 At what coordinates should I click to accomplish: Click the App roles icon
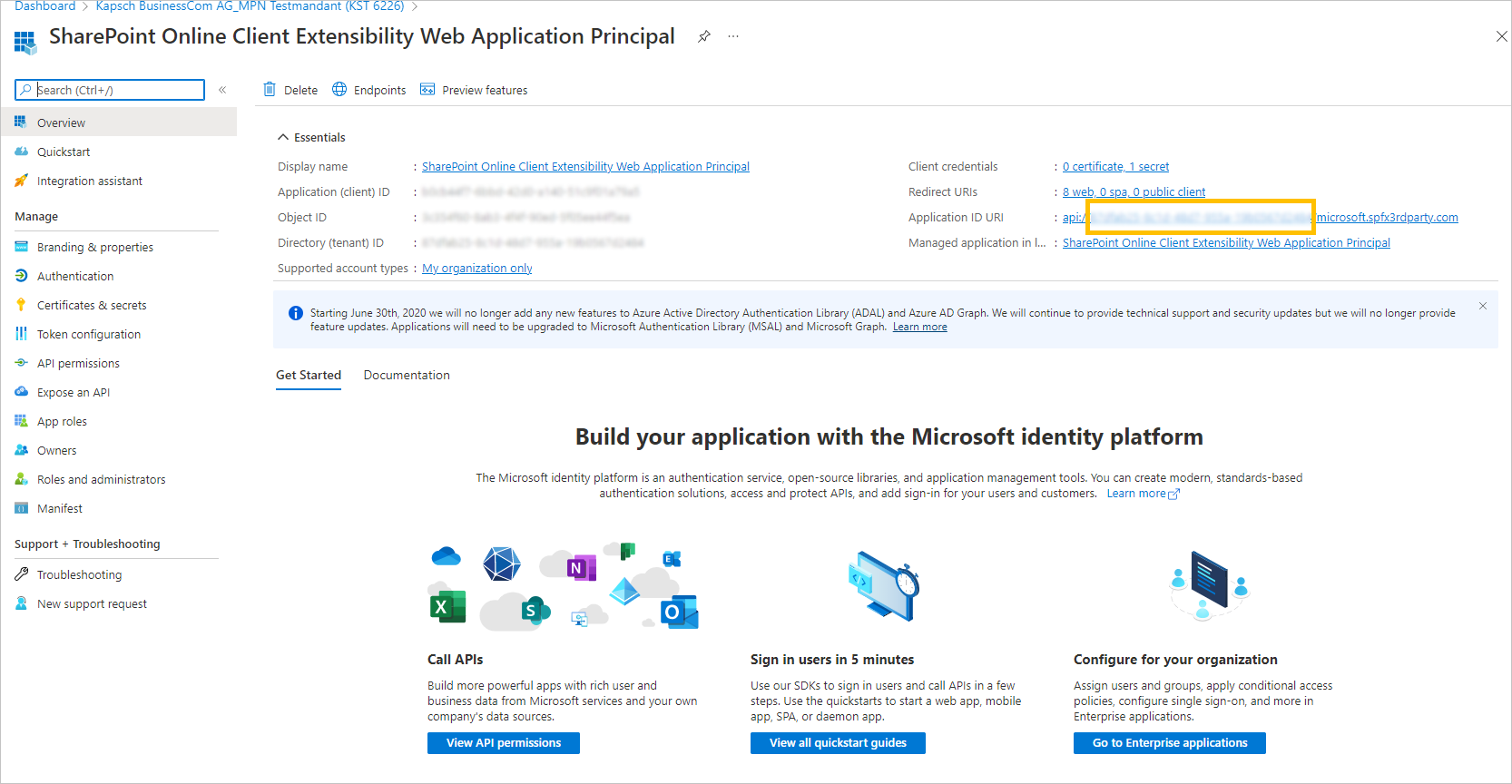pos(21,421)
